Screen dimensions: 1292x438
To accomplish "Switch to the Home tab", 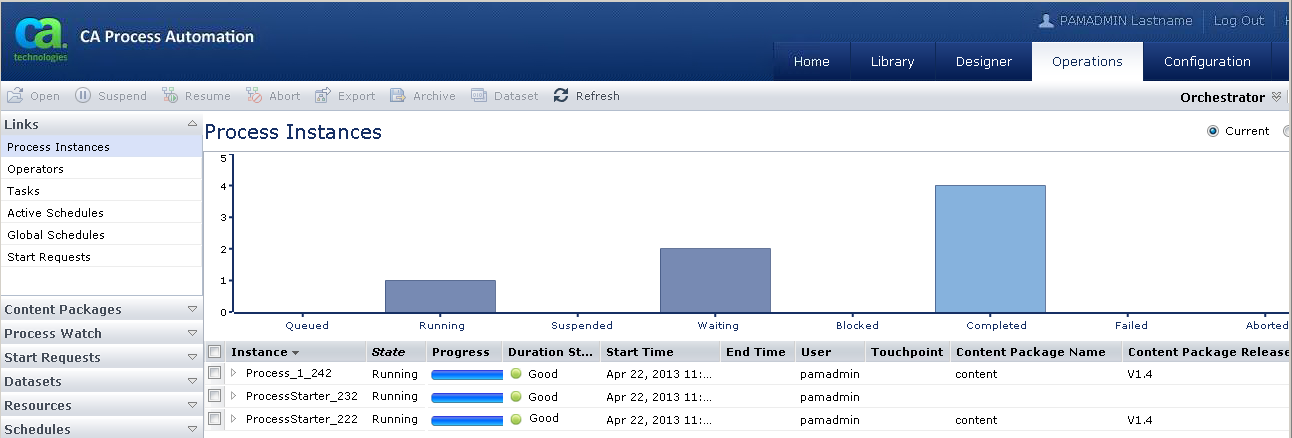I will 812,61.
